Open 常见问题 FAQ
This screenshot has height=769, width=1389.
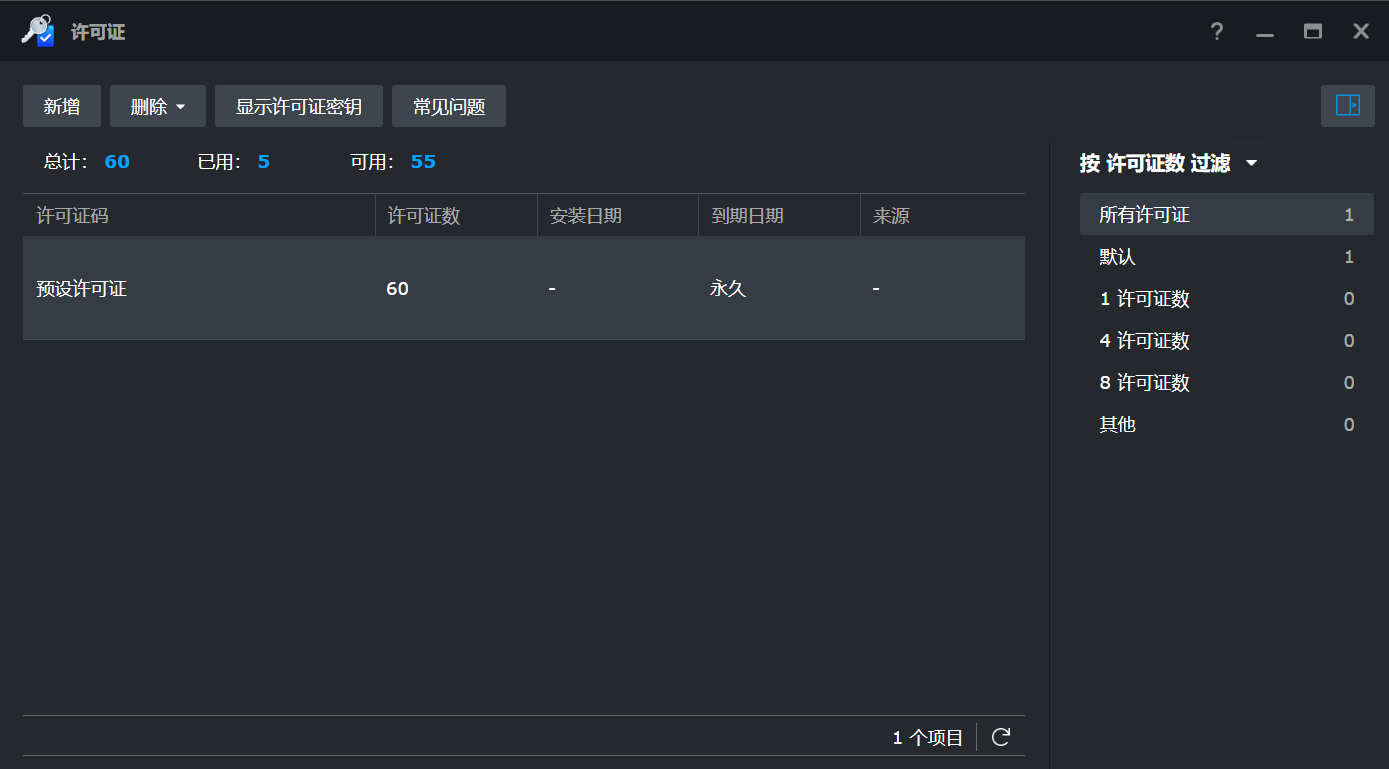pyautogui.click(x=449, y=107)
